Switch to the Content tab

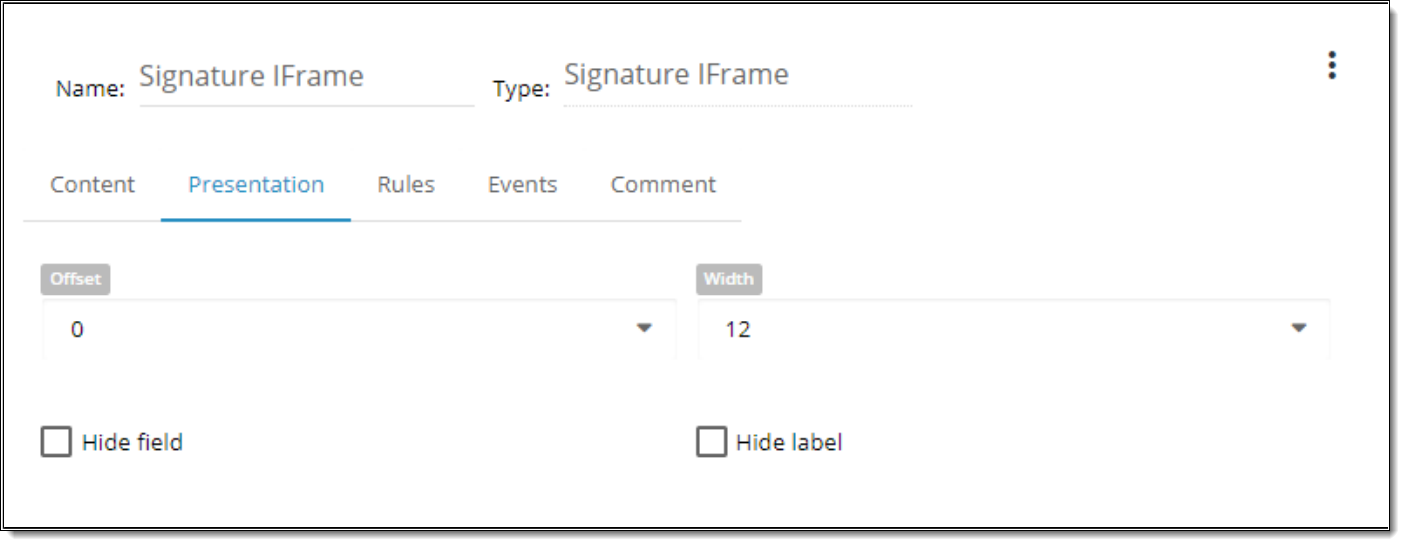92,185
